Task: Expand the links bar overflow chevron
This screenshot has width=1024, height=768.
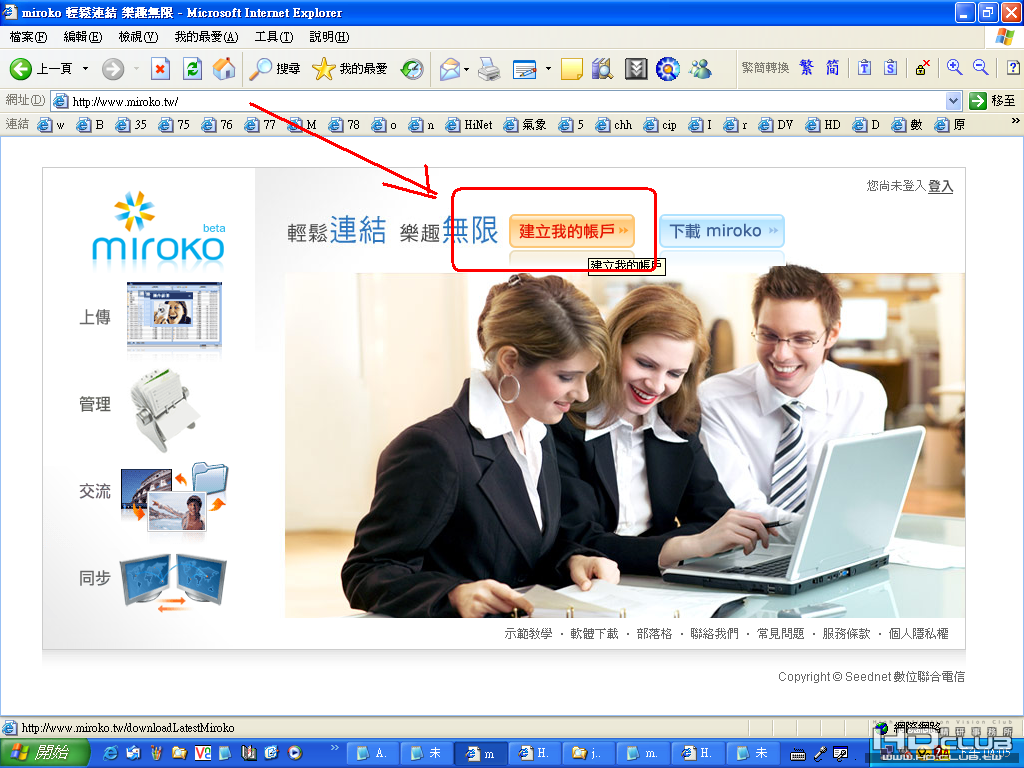Action: [x=1015, y=121]
